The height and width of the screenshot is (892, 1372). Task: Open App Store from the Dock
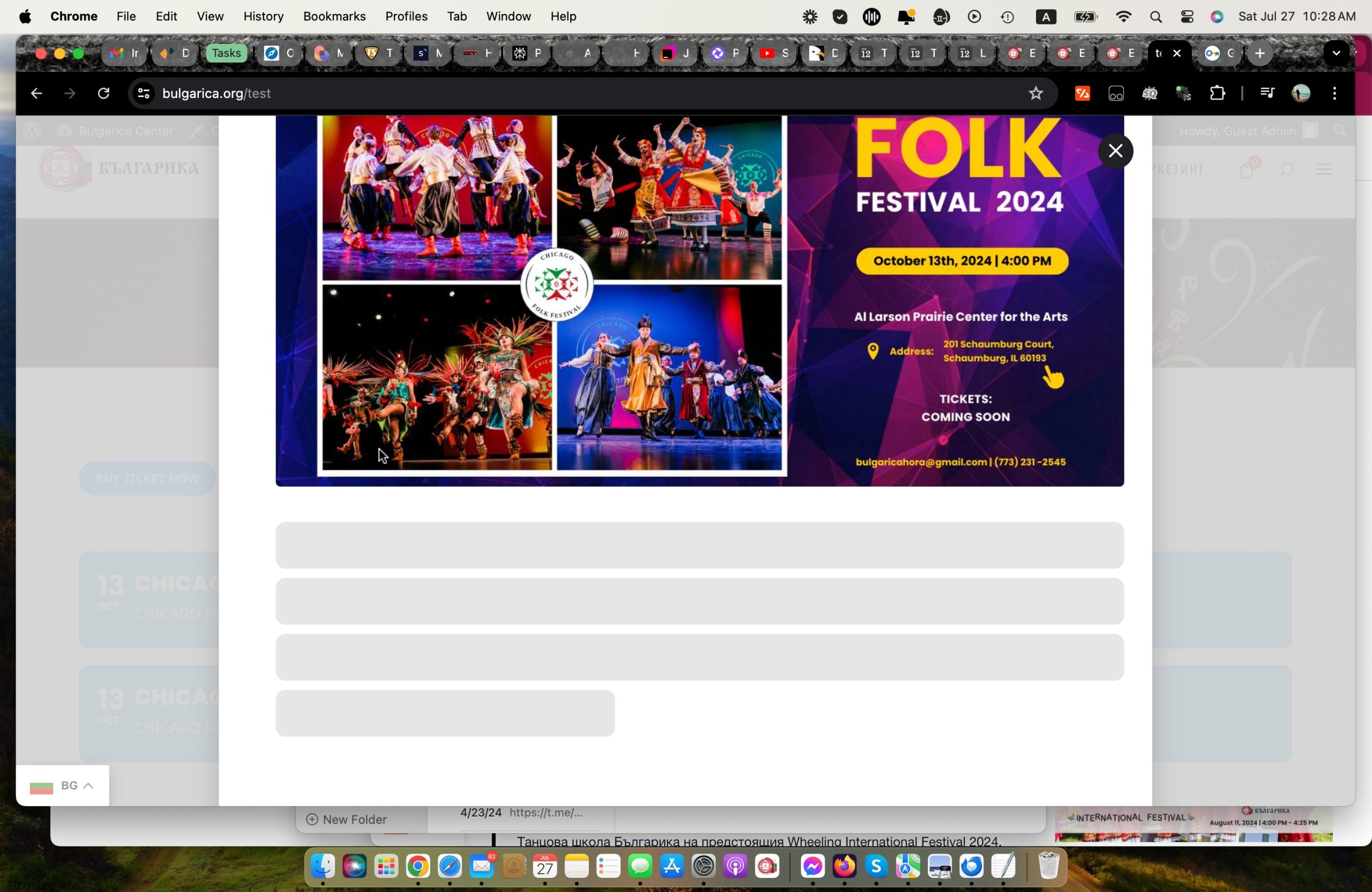[672, 866]
